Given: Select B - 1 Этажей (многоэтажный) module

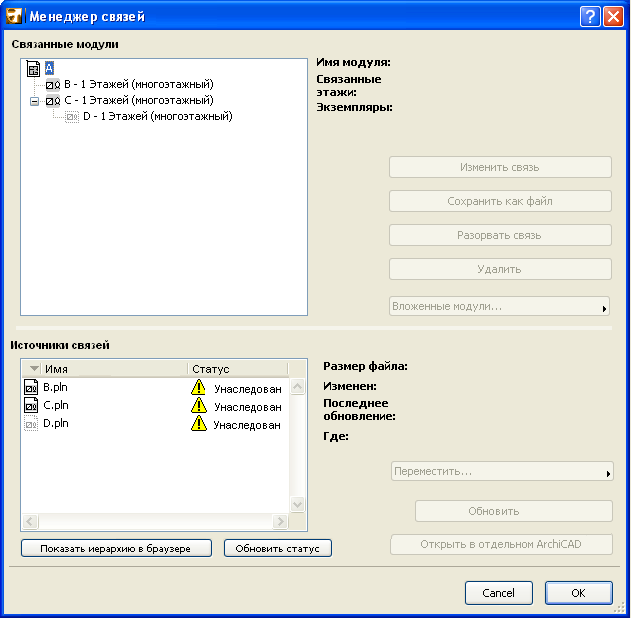Looking at the screenshot, I should [139, 84].
